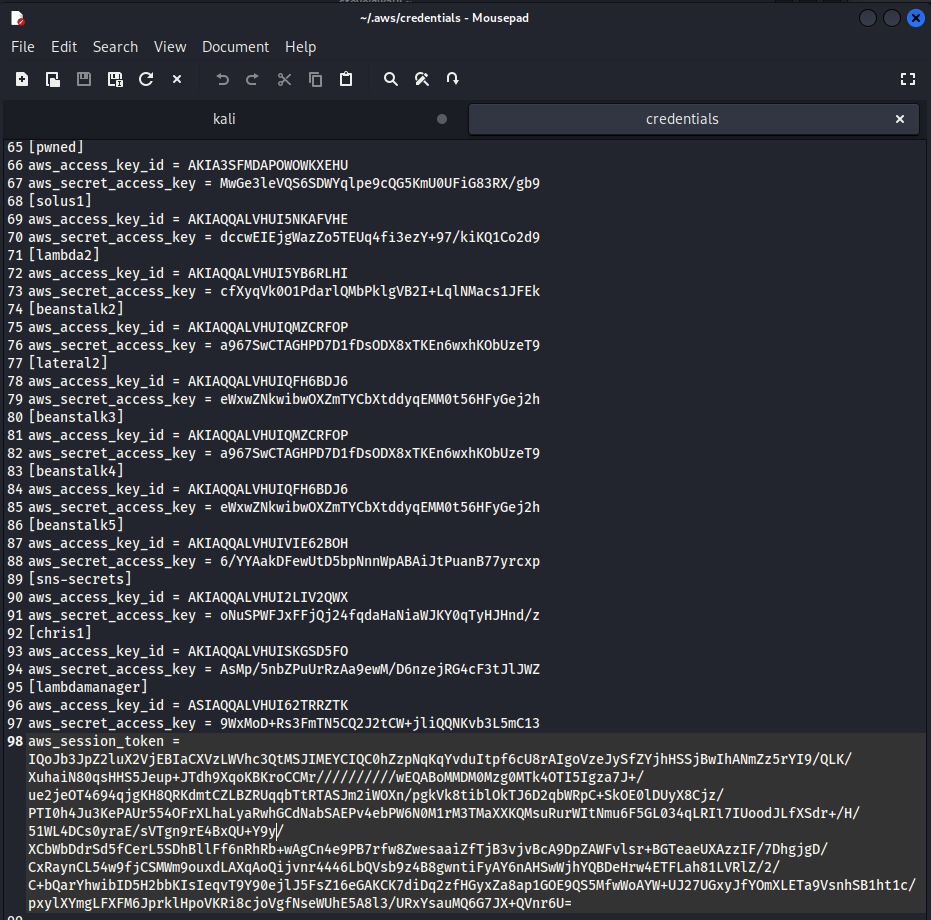Open the Document menu

coord(235,47)
